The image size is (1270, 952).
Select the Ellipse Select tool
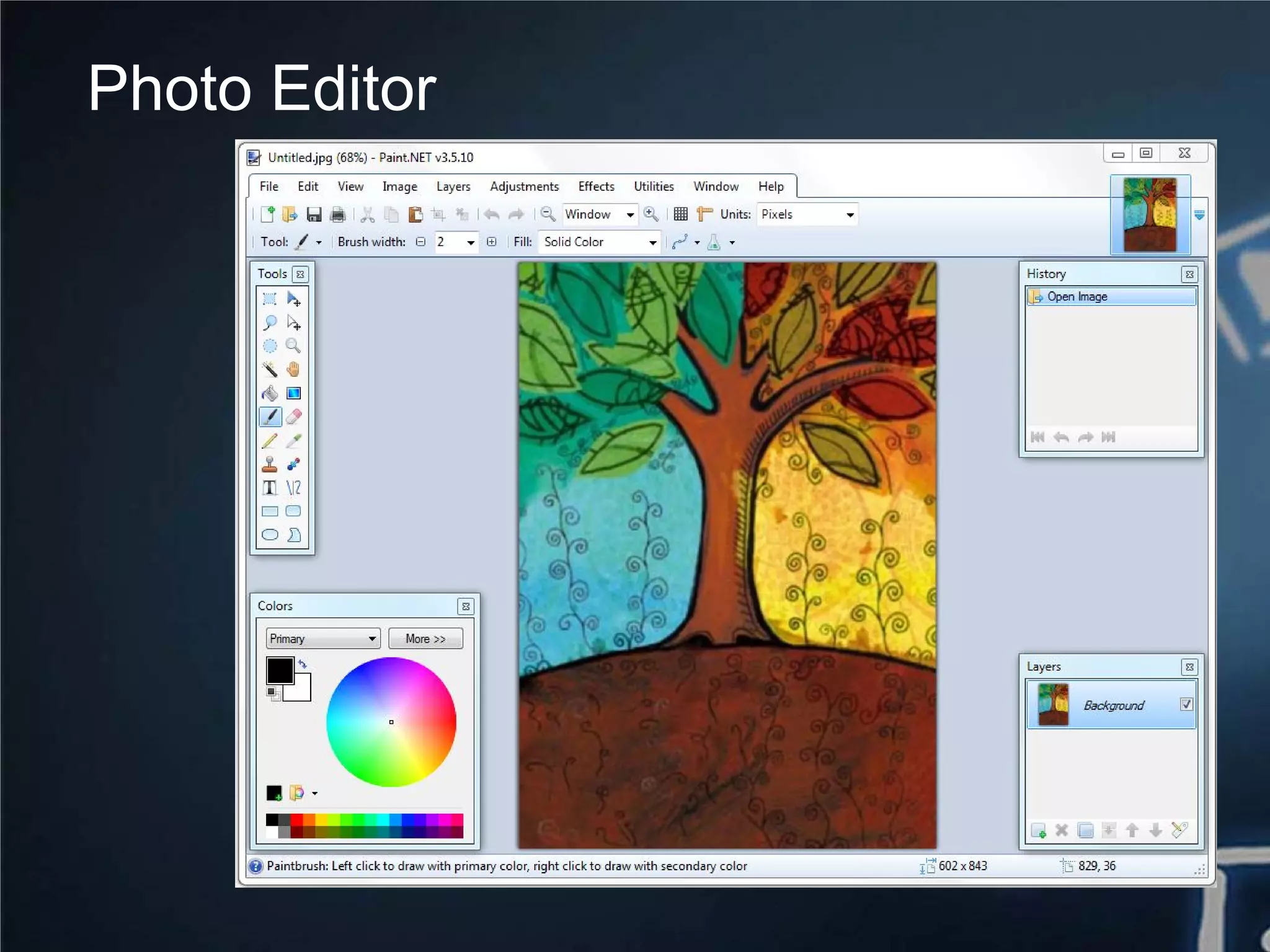270,346
